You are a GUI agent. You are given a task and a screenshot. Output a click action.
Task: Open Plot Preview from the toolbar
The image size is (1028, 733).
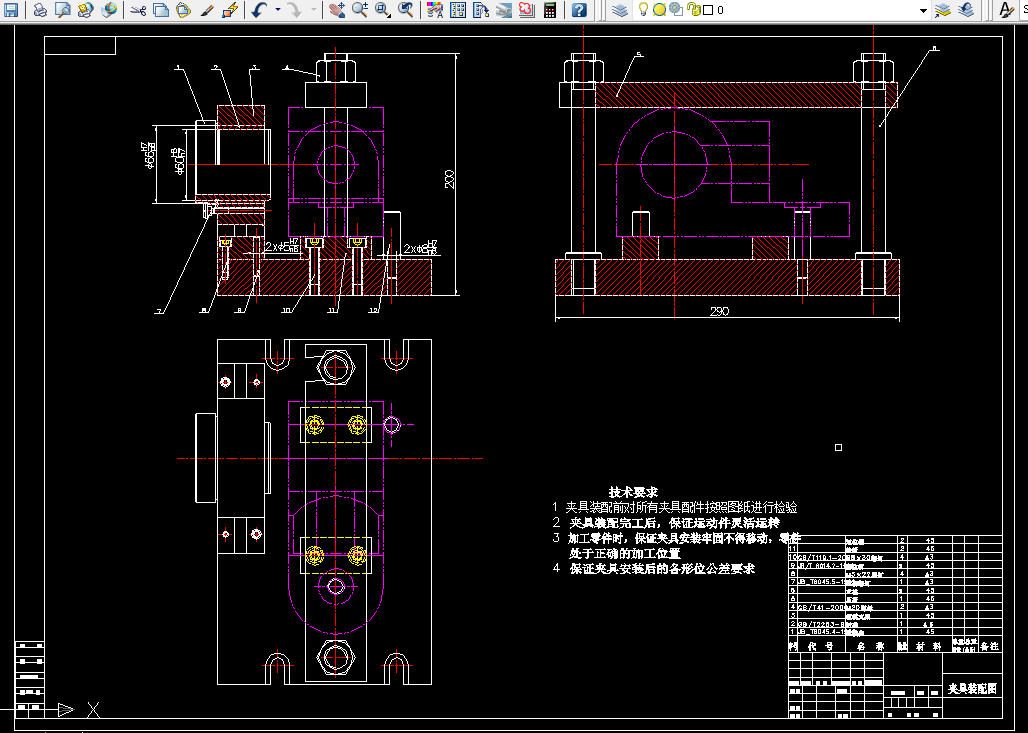pos(63,10)
